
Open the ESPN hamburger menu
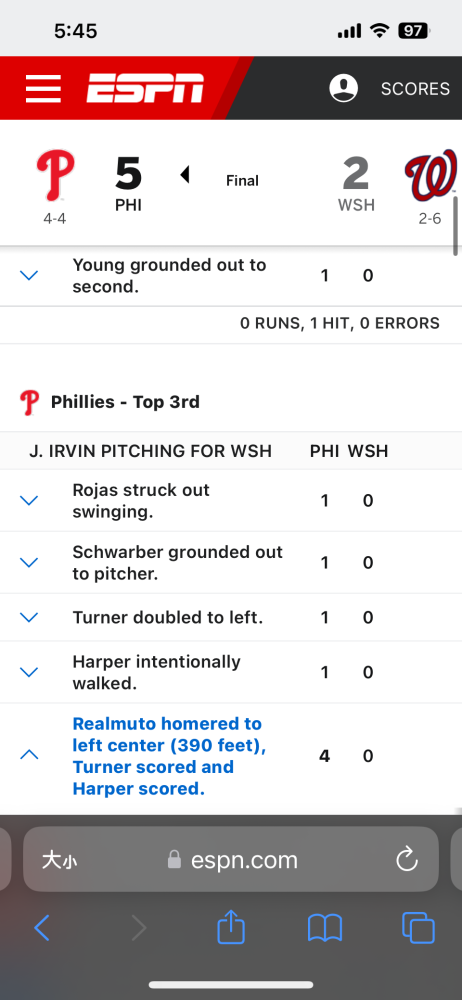(43, 88)
